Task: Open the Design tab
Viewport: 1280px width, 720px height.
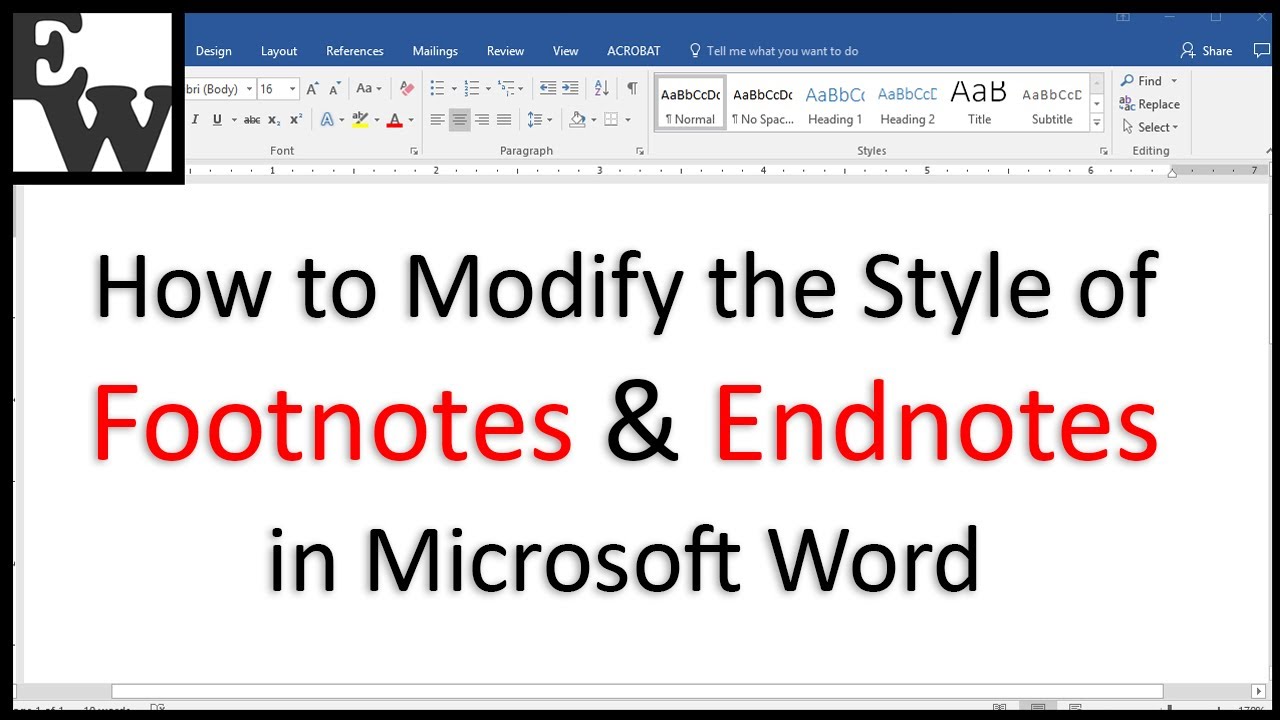Action: [213, 51]
